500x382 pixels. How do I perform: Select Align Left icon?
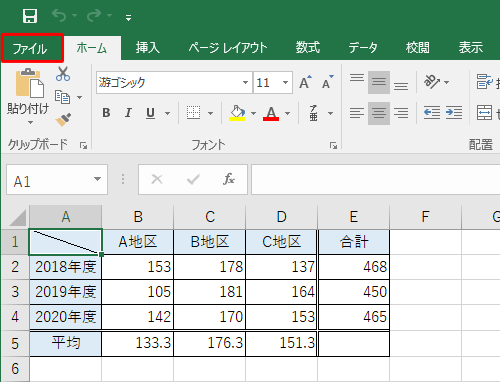point(357,113)
